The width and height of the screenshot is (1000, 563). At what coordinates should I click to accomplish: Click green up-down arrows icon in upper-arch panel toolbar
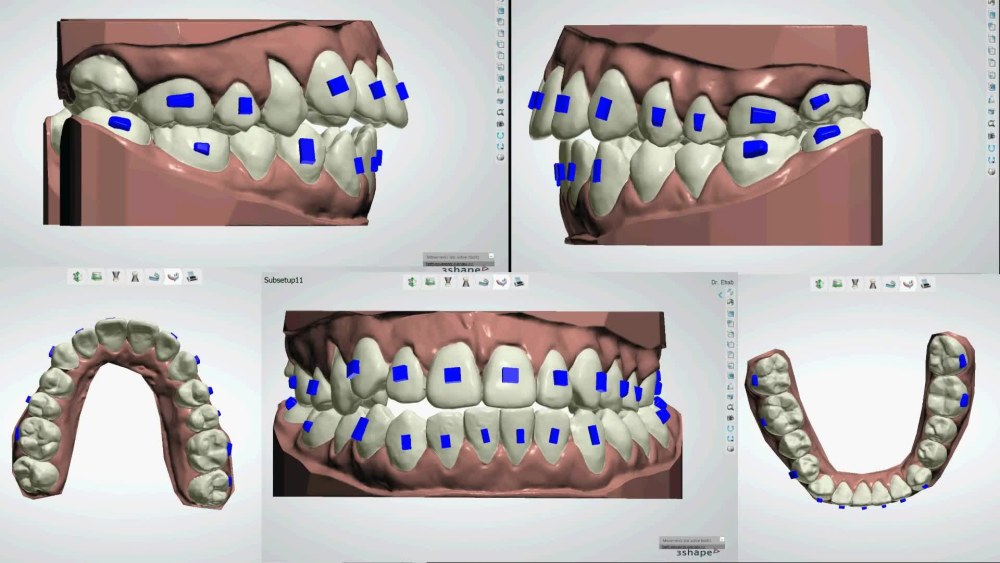click(x=77, y=277)
